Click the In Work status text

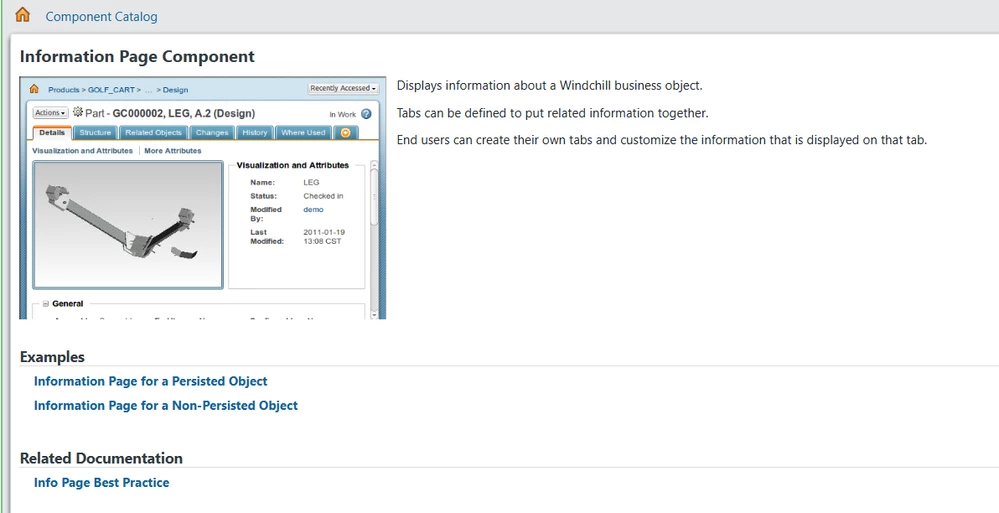[x=343, y=115]
